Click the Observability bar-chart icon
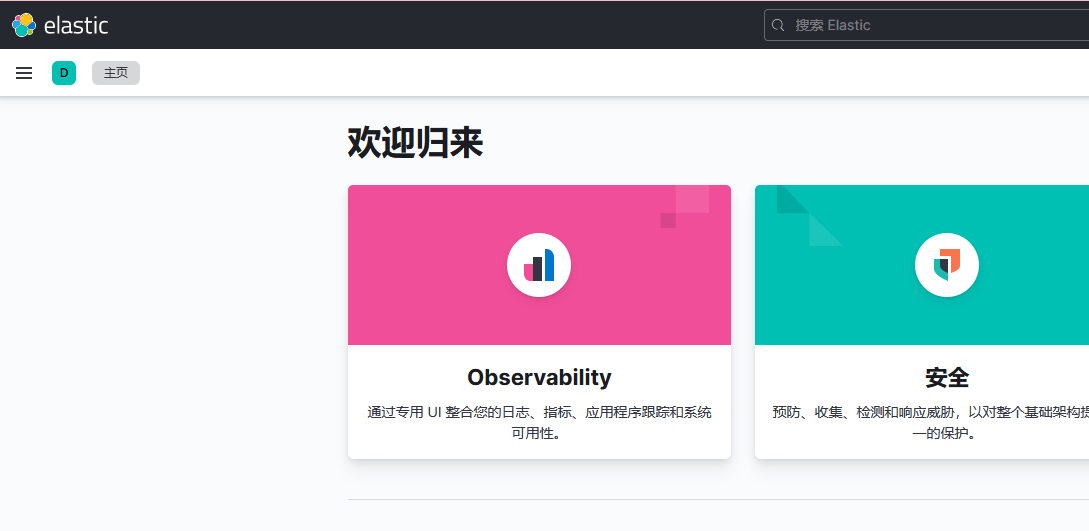 pyautogui.click(x=539, y=265)
